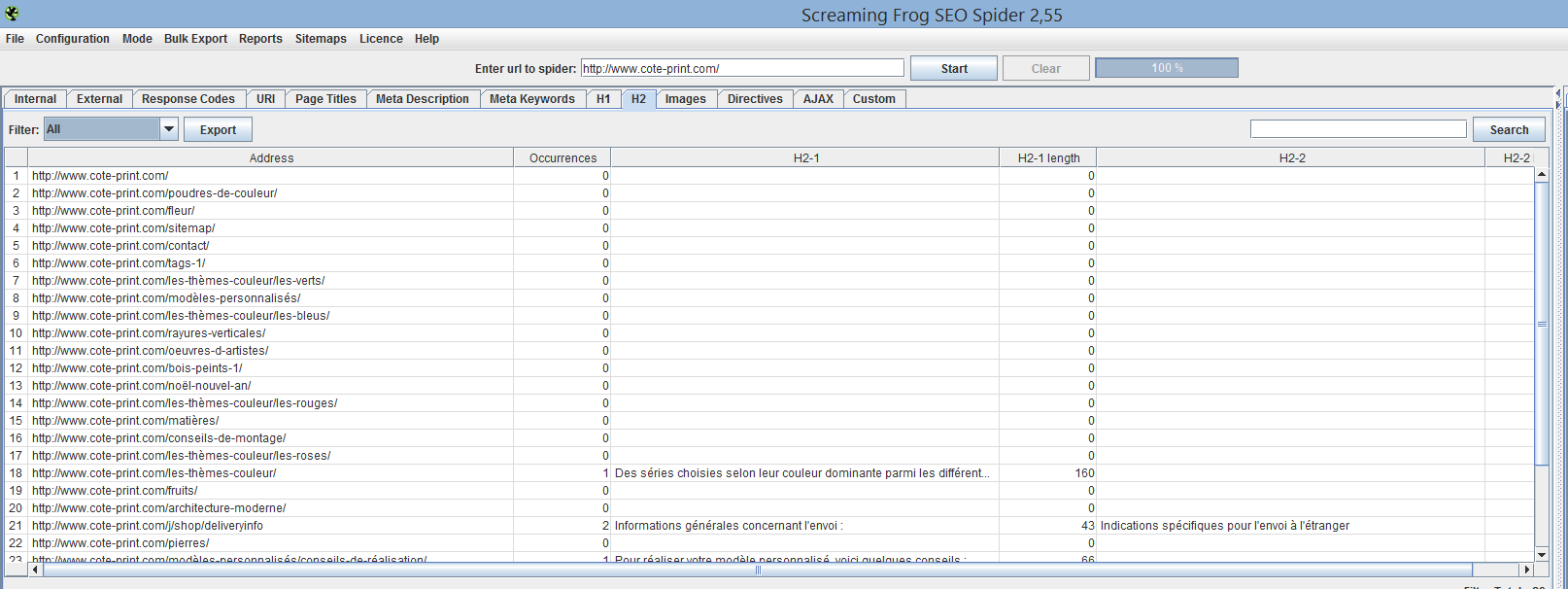
Task: Collapse the split pane using left arrow
Action: click(1558, 93)
